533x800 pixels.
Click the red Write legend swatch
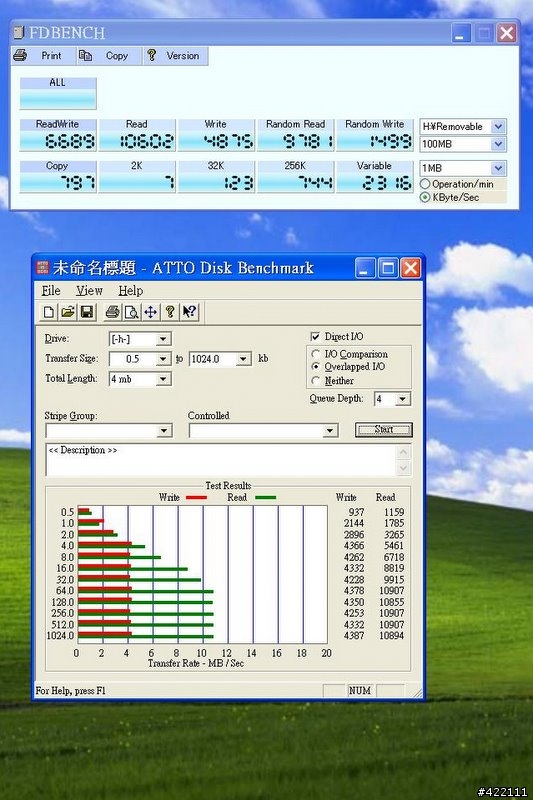[196, 497]
